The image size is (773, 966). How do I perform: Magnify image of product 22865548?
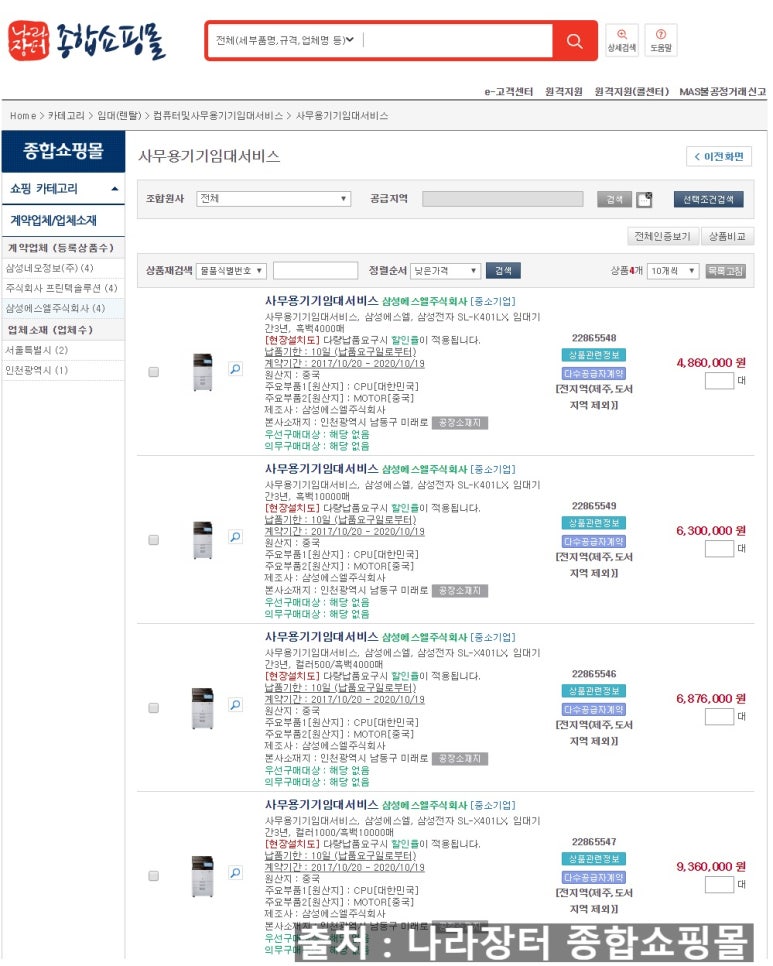pos(235,369)
